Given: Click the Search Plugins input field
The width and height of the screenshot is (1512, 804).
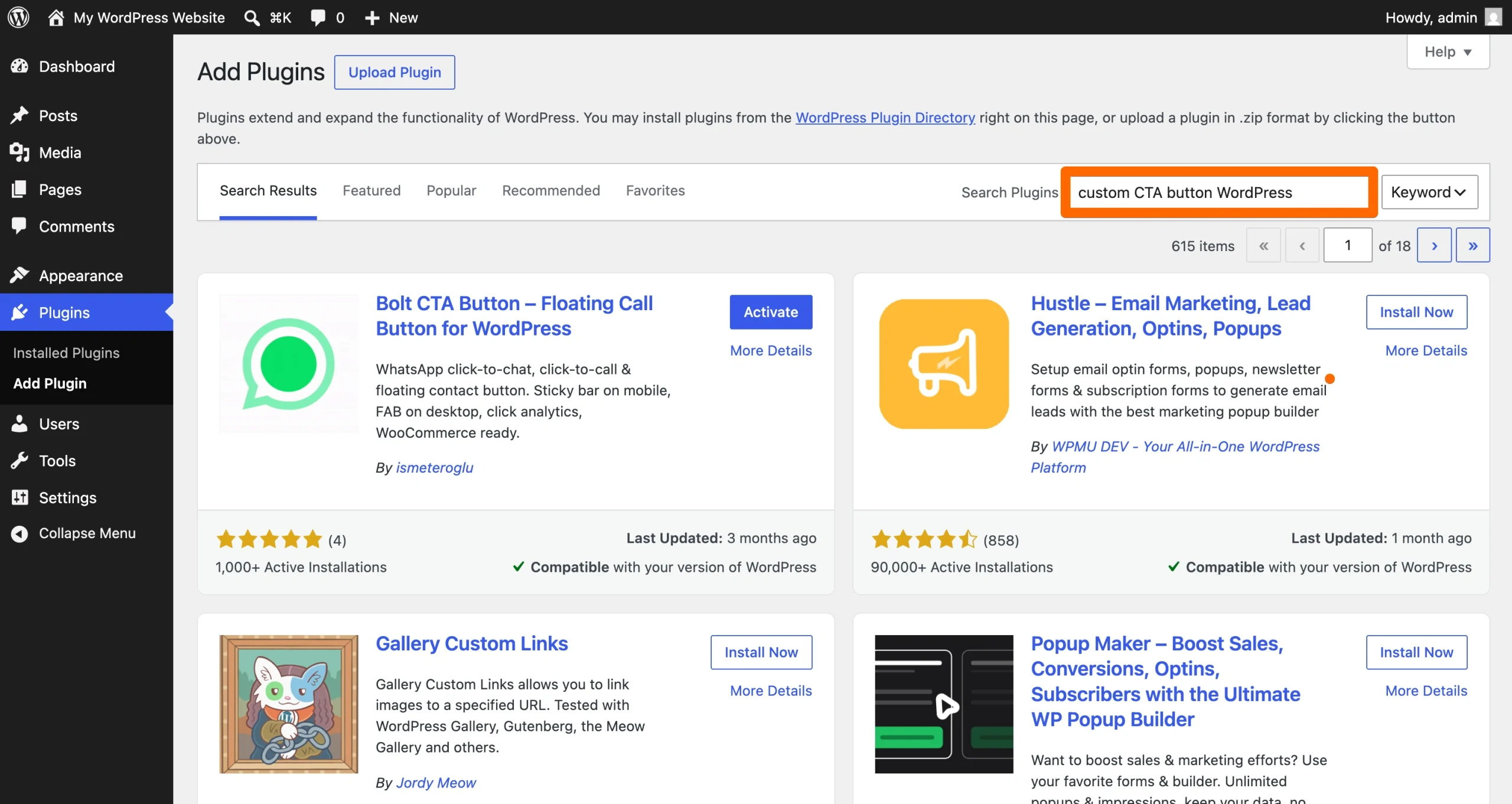Looking at the screenshot, I should click(x=1219, y=193).
